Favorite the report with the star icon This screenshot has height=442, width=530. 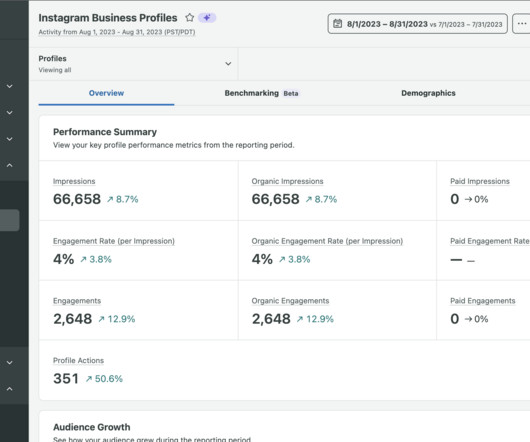190,18
